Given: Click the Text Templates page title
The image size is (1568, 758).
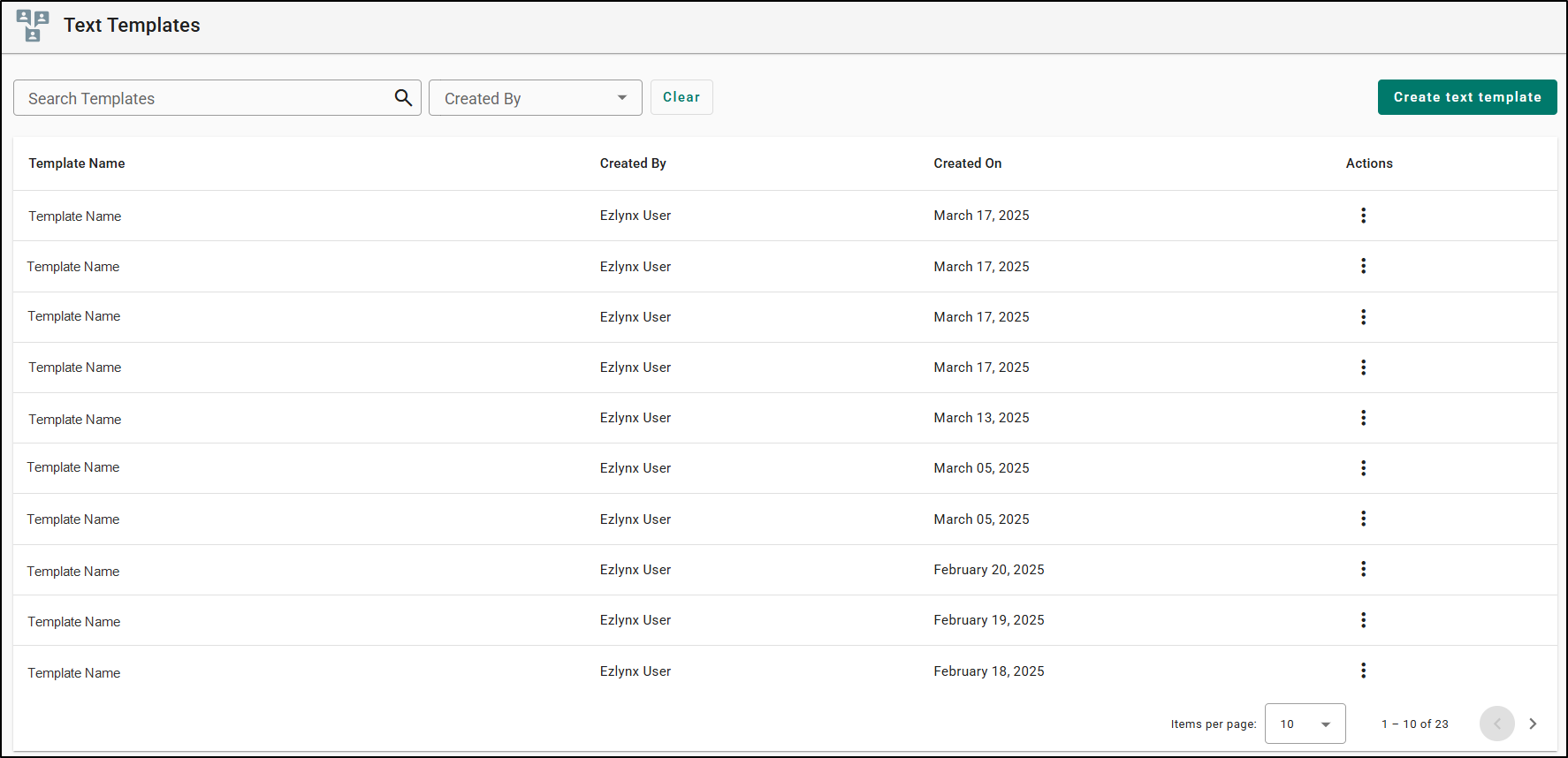Looking at the screenshot, I should coord(132,26).
